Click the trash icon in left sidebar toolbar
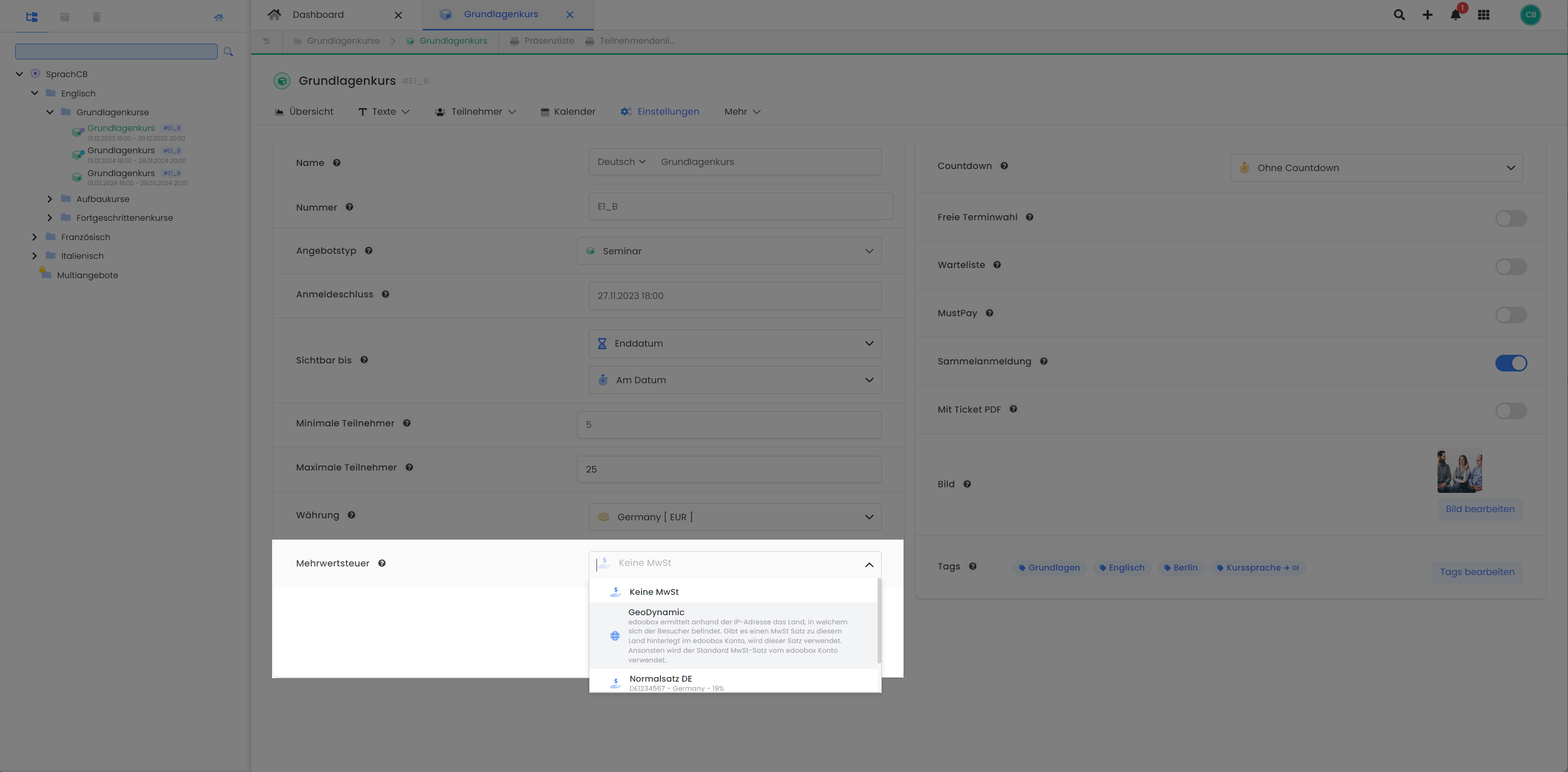 click(96, 16)
